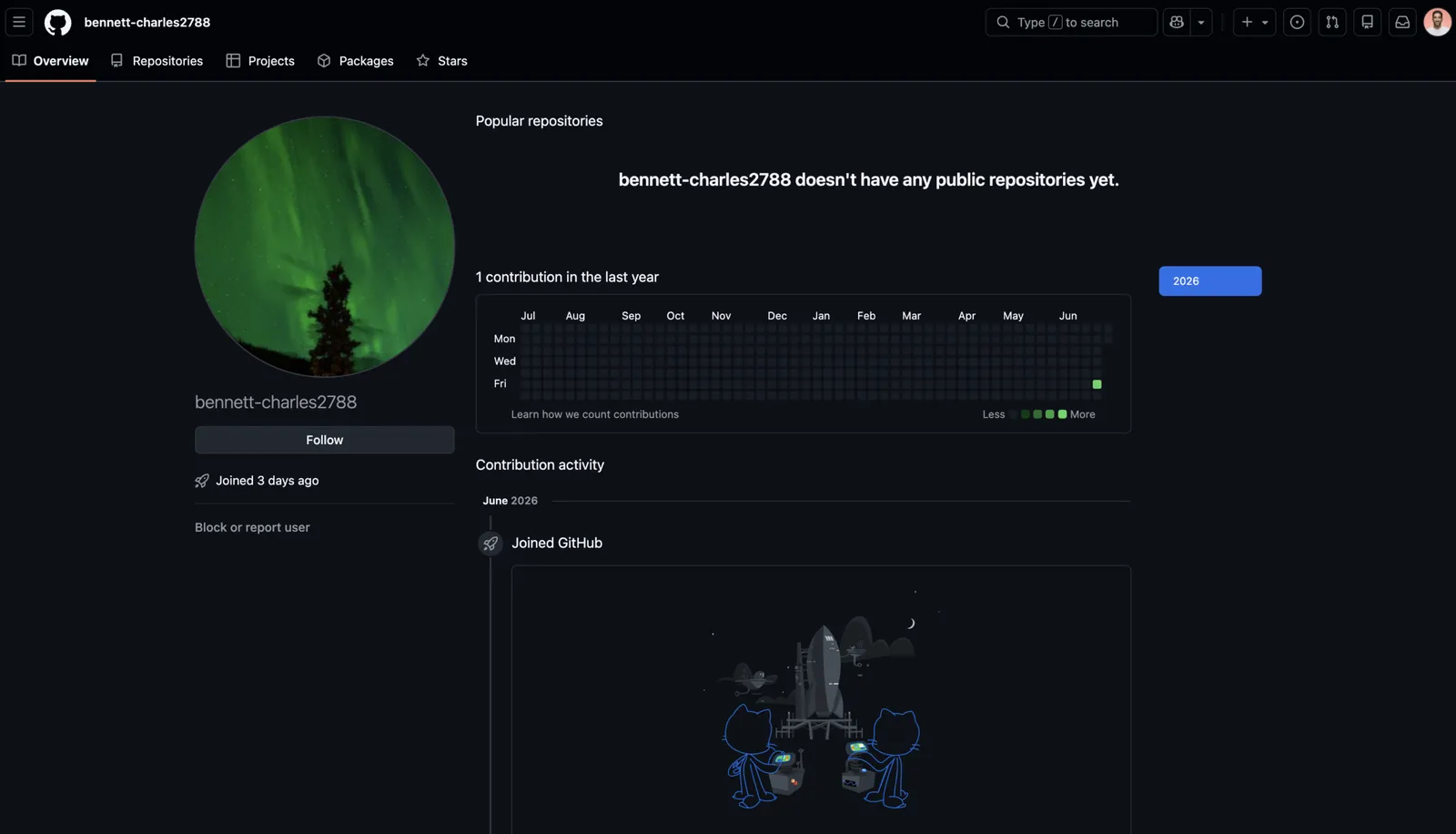Switch to the Overview tab
Viewport: 1456px width, 834px height.
51,61
